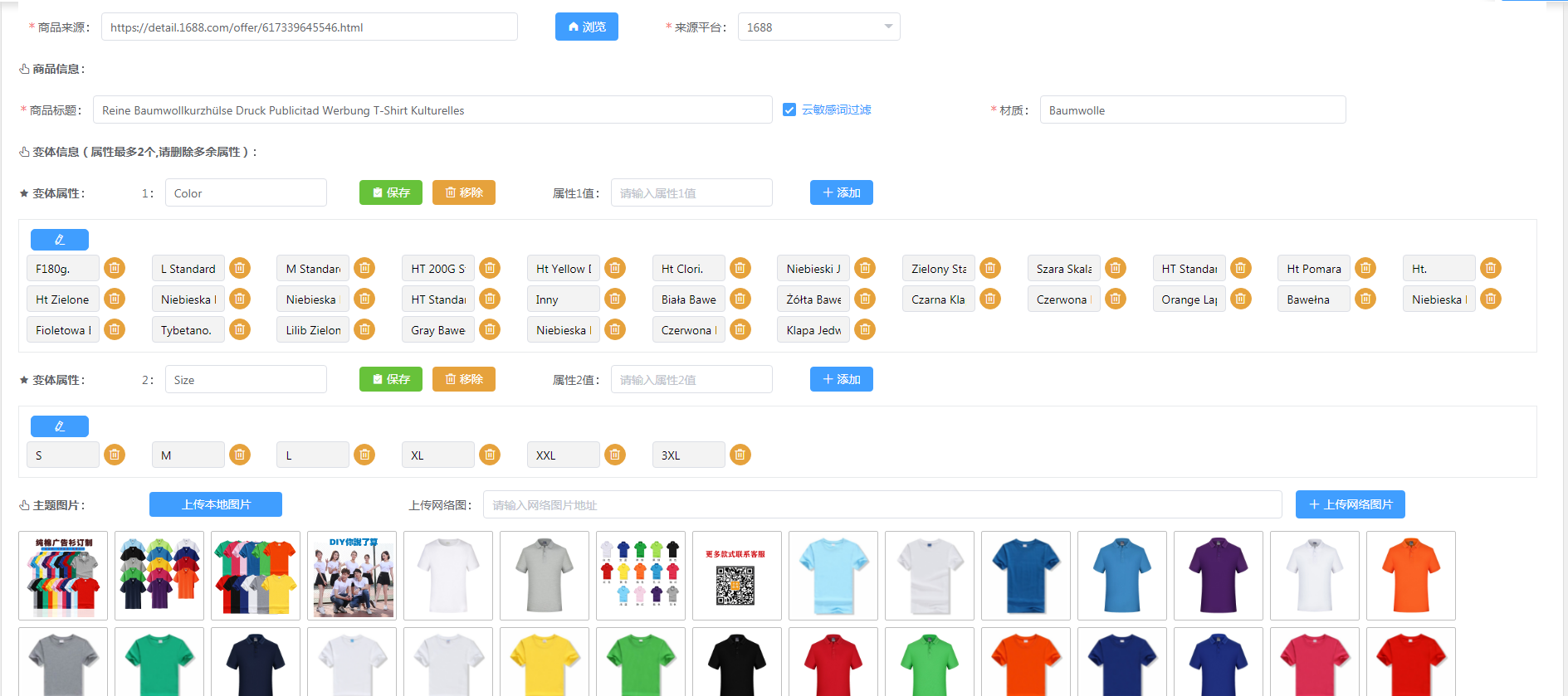Delete the XXL size value
The image size is (1568, 696).
tap(615, 455)
